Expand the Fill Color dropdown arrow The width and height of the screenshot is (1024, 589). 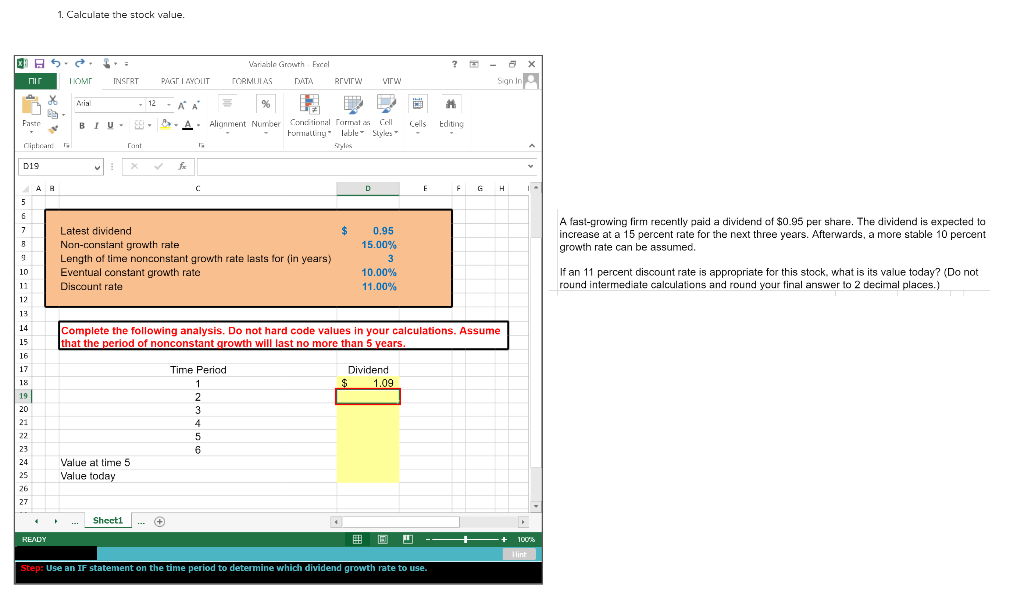pyautogui.click(x=174, y=123)
